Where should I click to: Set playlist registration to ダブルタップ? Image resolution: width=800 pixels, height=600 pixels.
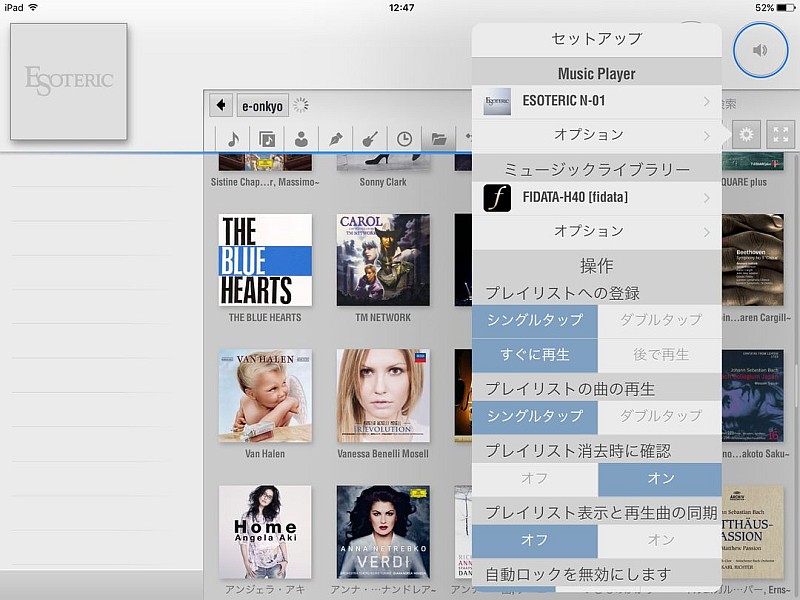tap(660, 320)
